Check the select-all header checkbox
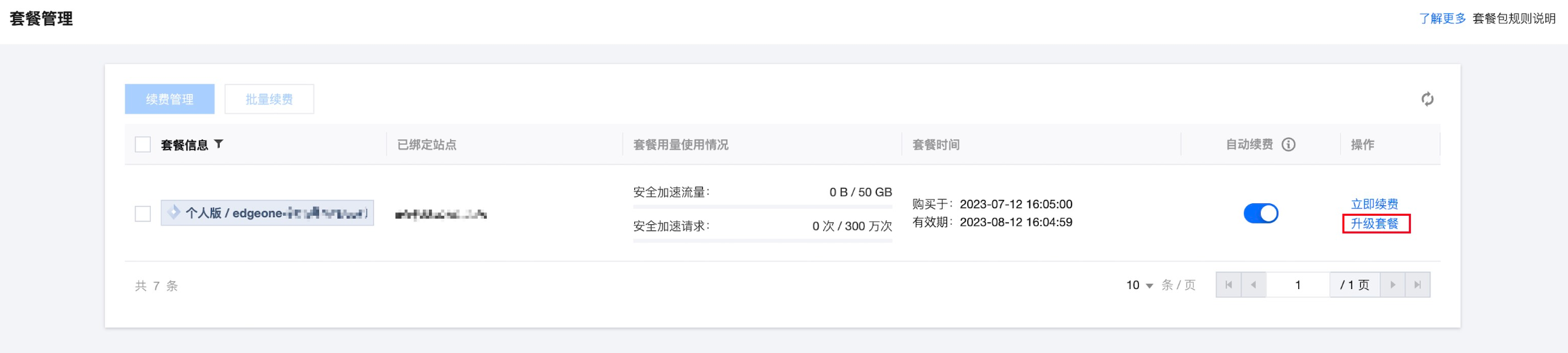 tap(143, 144)
